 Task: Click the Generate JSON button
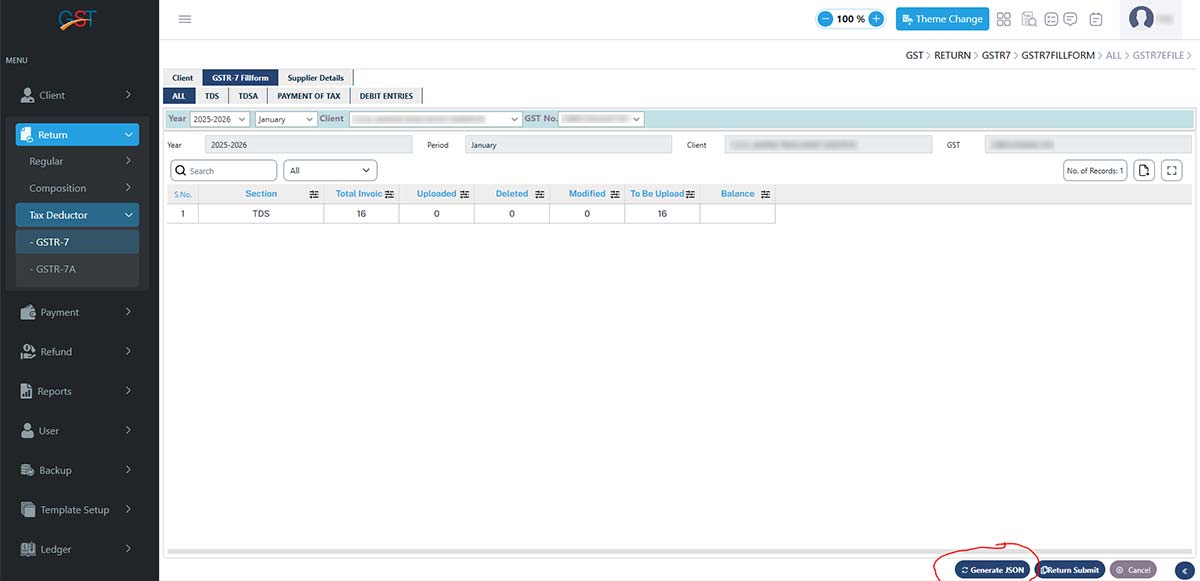pyautogui.click(x=992, y=570)
